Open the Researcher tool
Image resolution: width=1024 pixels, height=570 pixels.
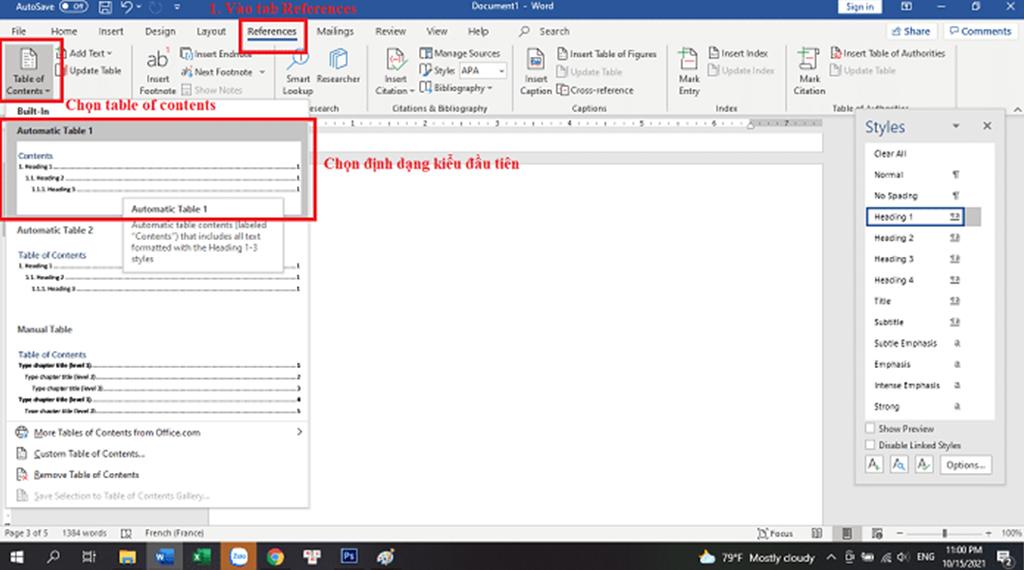tap(338, 65)
